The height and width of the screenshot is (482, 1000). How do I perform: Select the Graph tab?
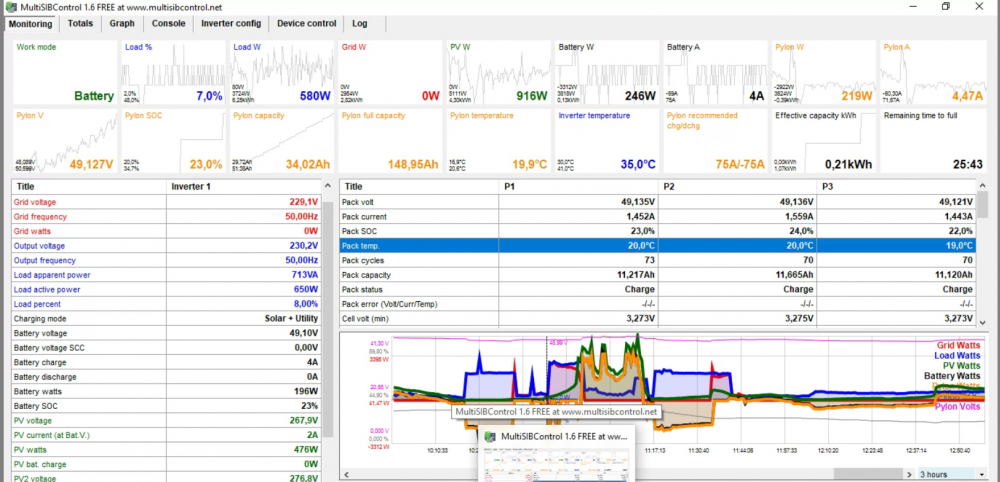pos(122,24)
